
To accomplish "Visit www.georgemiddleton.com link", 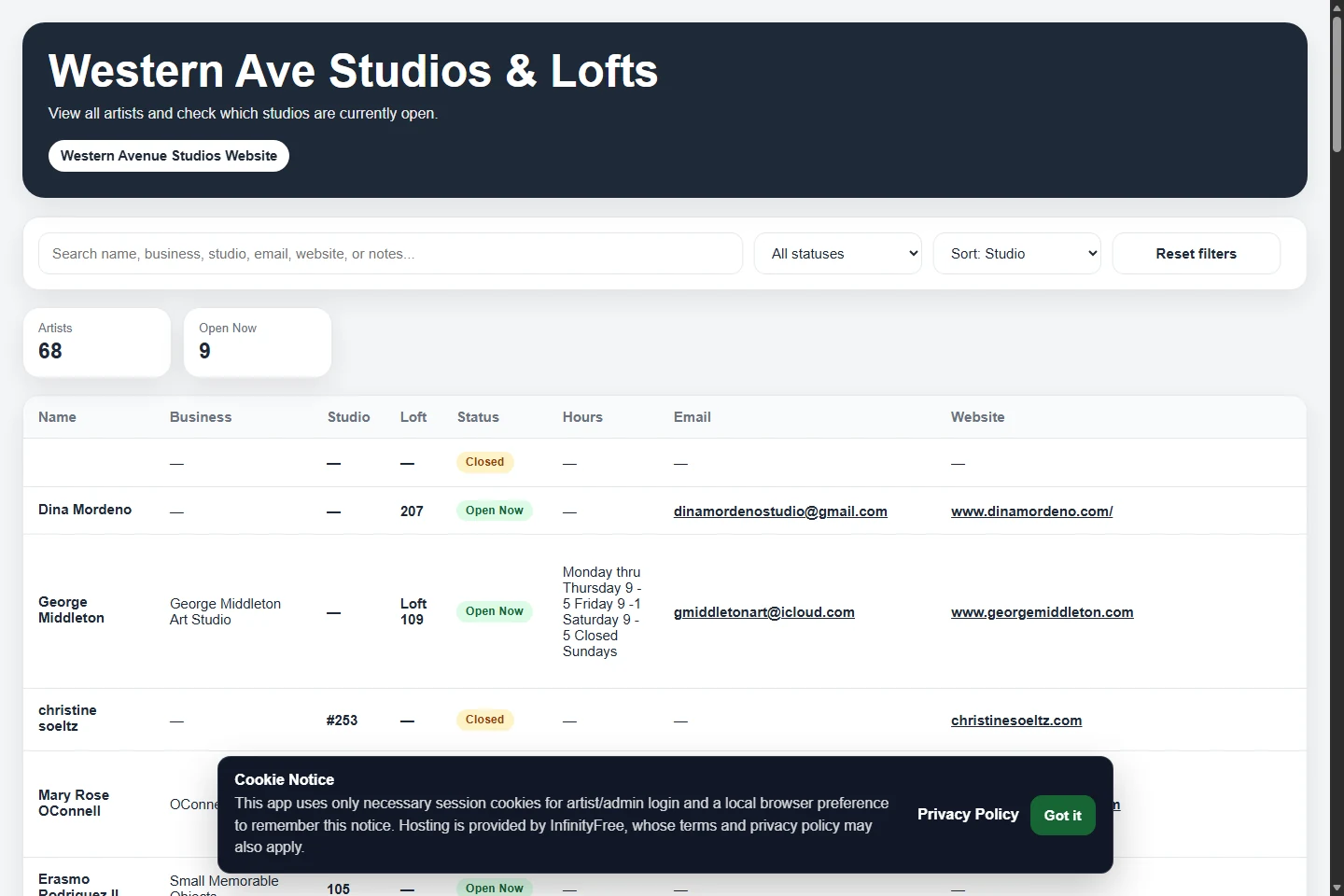I will pyautogui.click(x=1043, y=612).
